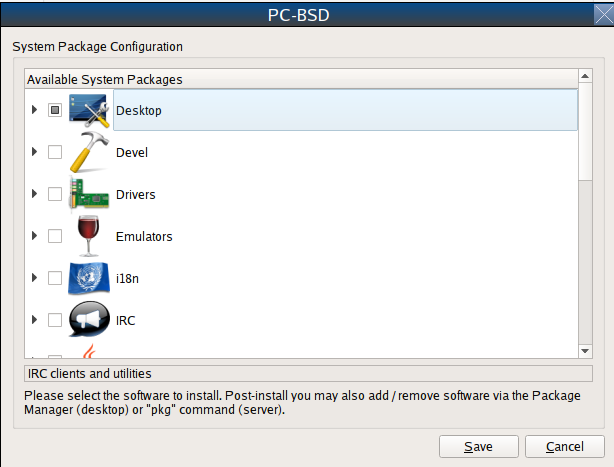
Task: Click the vertical scrollbar thumb
Action: [585, 132]
